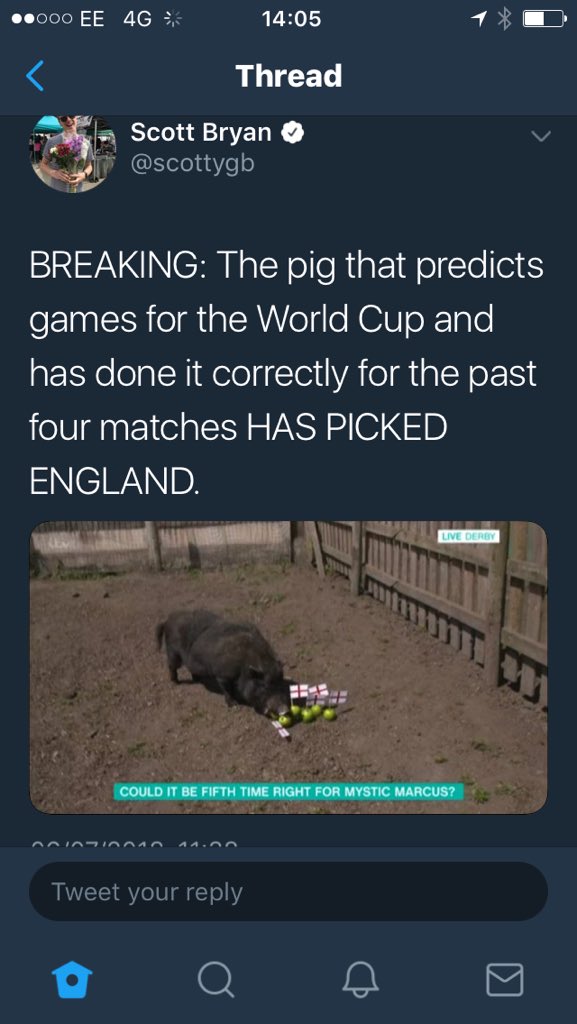Tap the BREAKING tweet text
Viewport: 577px width, 1024px height.
[287, 372]
